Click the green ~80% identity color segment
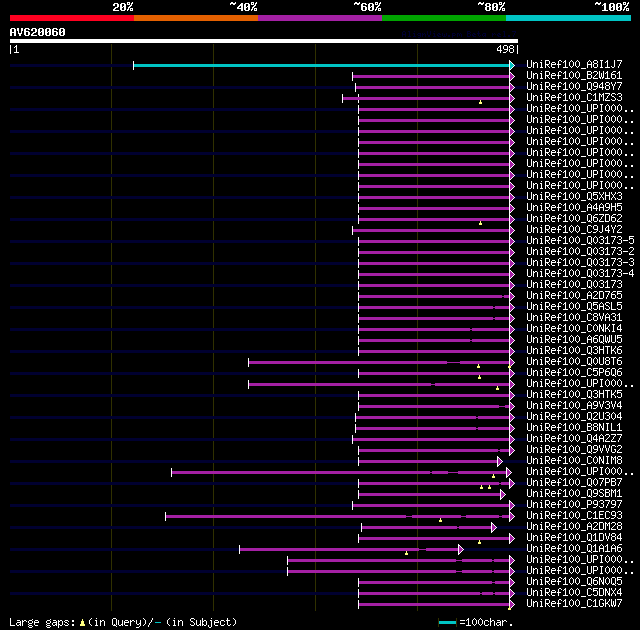Screen dimensions: 640x630 coord(444,18)
